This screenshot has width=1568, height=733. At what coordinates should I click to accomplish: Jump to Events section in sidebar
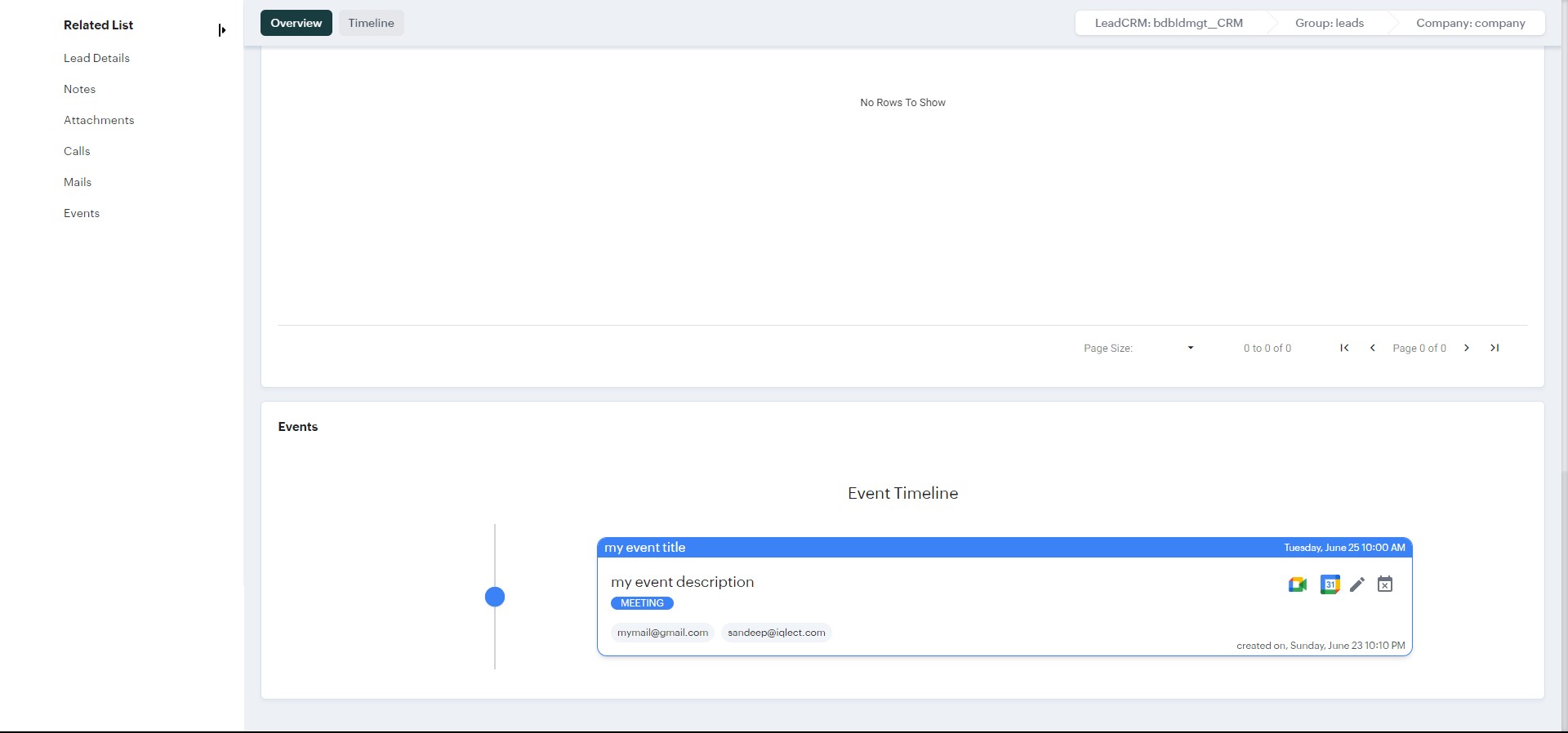tap(82, 213)
